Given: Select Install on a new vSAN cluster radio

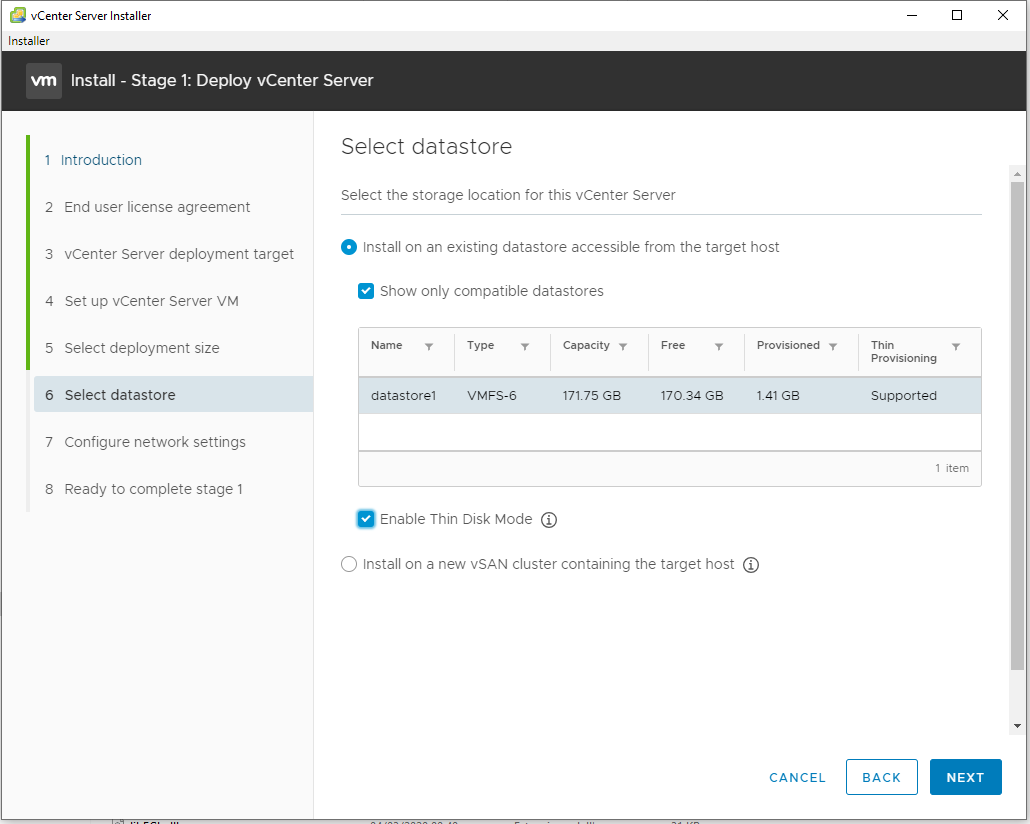Looking at the screenshot, I should (x=349, y=564).
